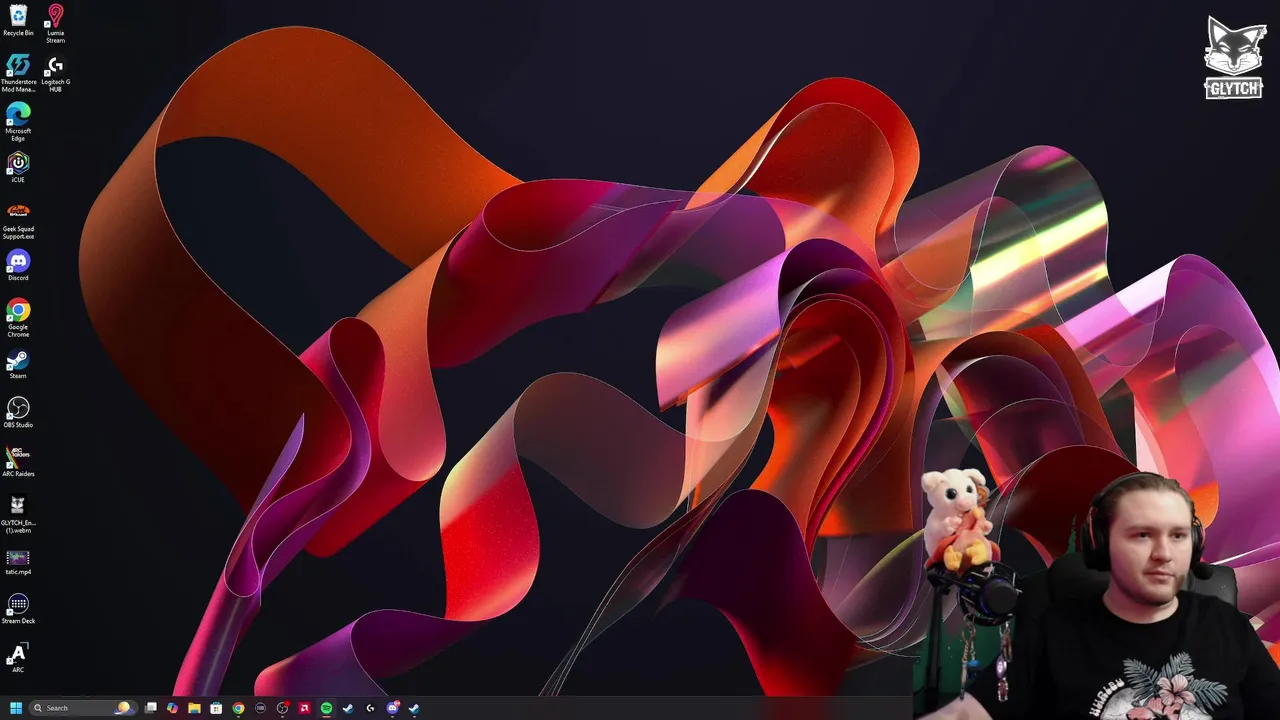Open Logitech G HUB from the taskbar
This screenshot has width=1280, height=720.
pos(370,708)
